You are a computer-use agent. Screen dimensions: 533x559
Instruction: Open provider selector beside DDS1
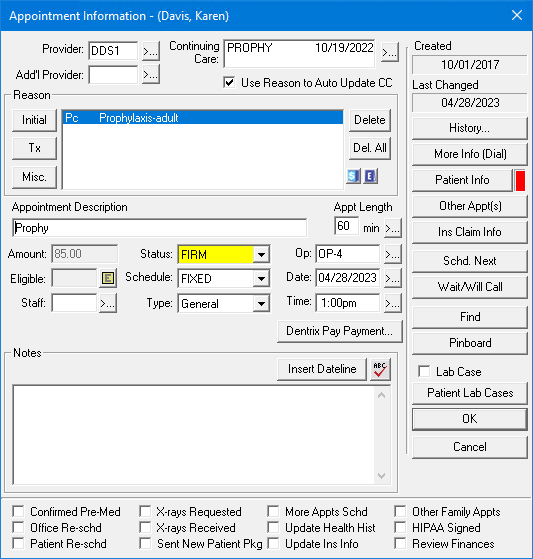(150, 52)
